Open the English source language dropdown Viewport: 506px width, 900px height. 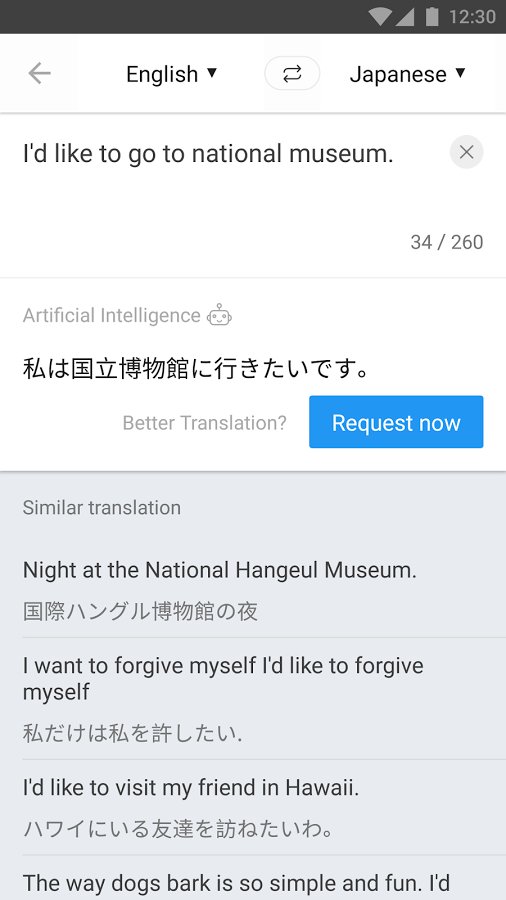click(172, 74)
